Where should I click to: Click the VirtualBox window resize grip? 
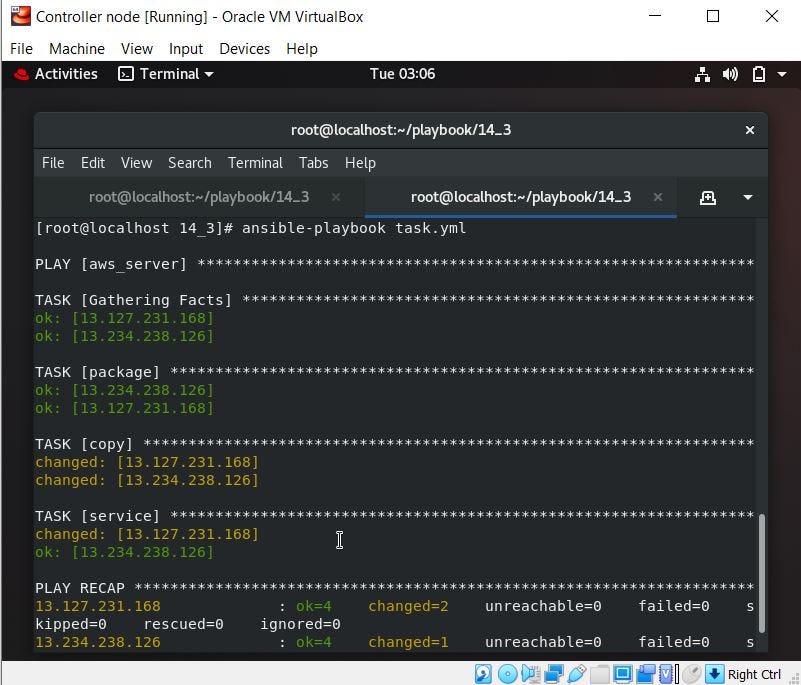tap(794, 678)
